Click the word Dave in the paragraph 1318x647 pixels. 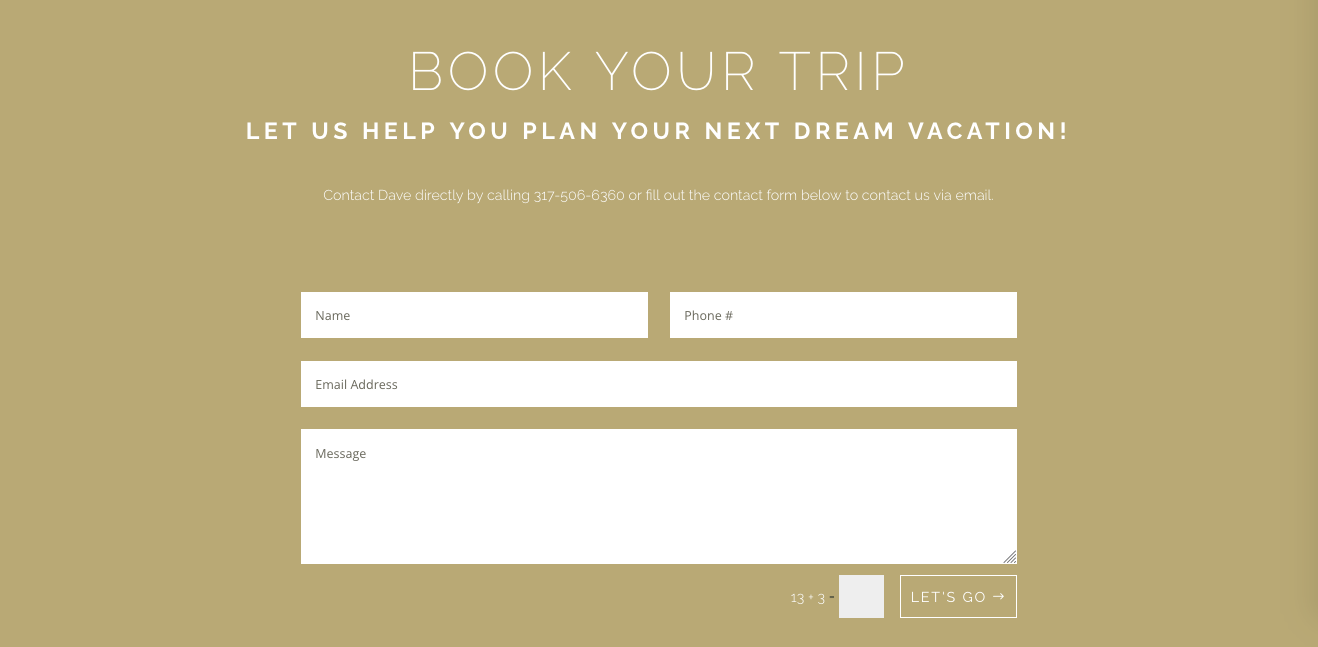[x=394, y=195]
